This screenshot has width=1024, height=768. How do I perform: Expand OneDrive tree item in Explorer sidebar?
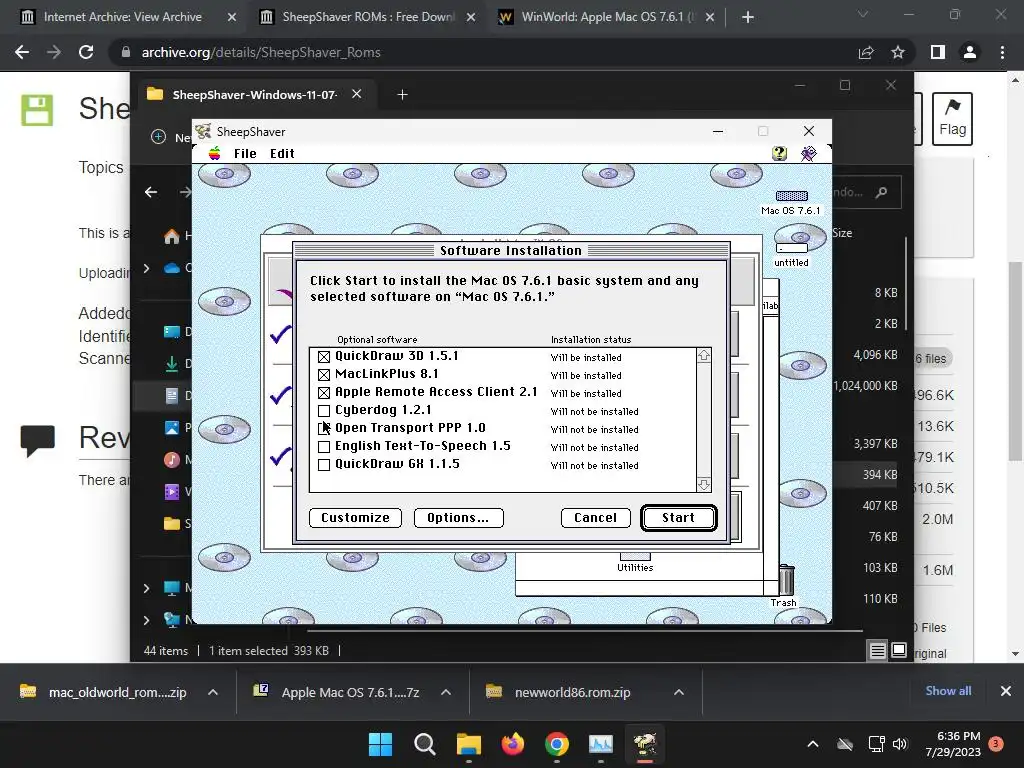(x=146, y=268)
